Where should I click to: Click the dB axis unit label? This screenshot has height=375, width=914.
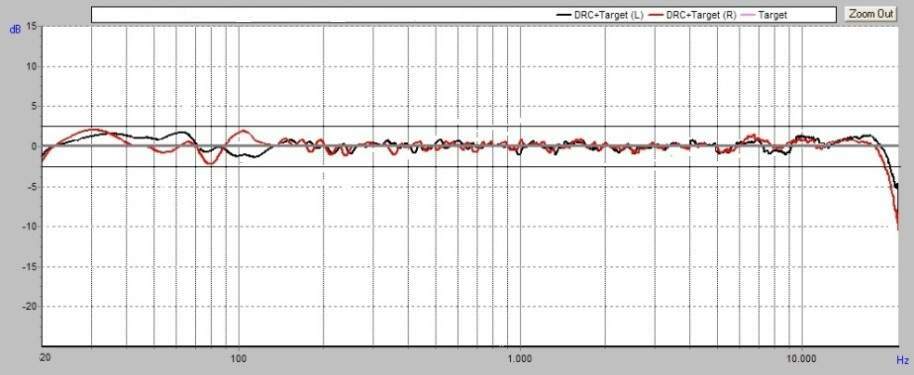16,29
